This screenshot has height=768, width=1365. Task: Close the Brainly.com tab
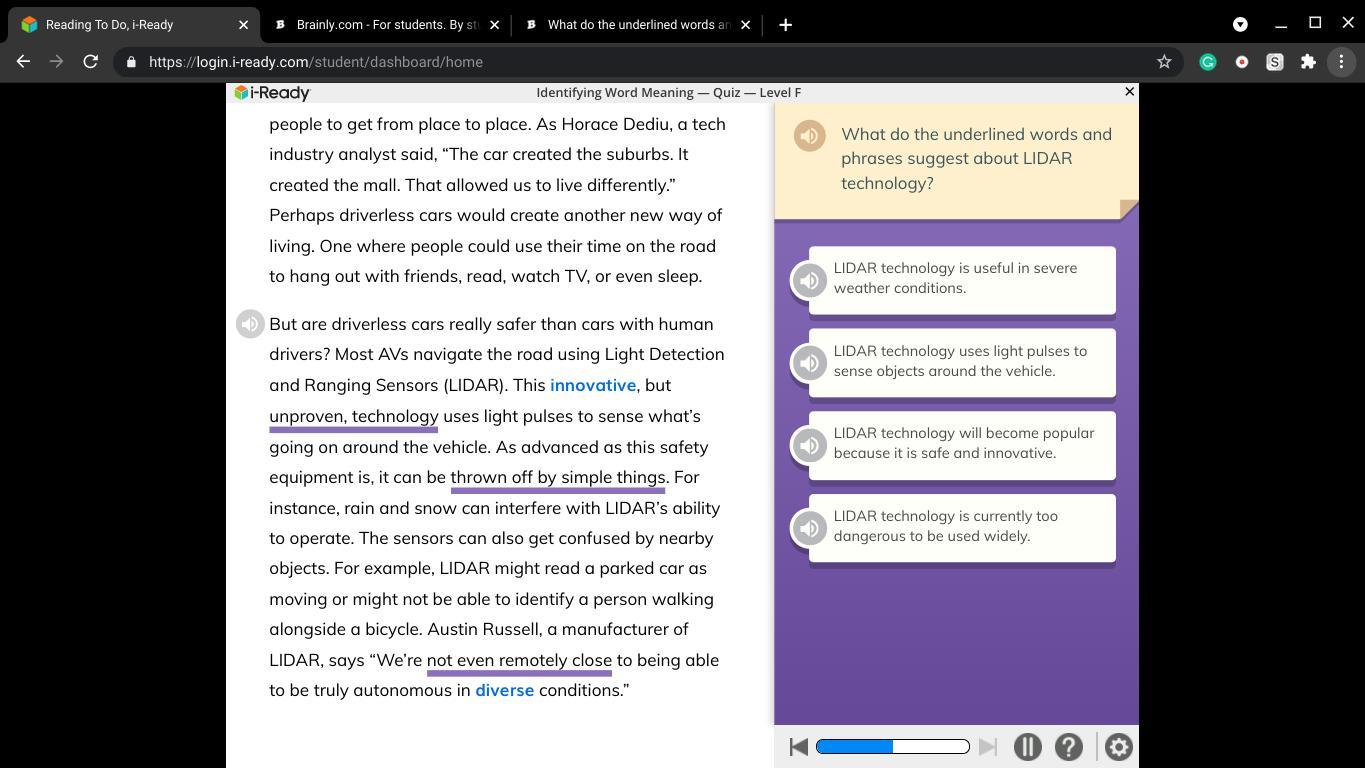click(x=494, y=25)
